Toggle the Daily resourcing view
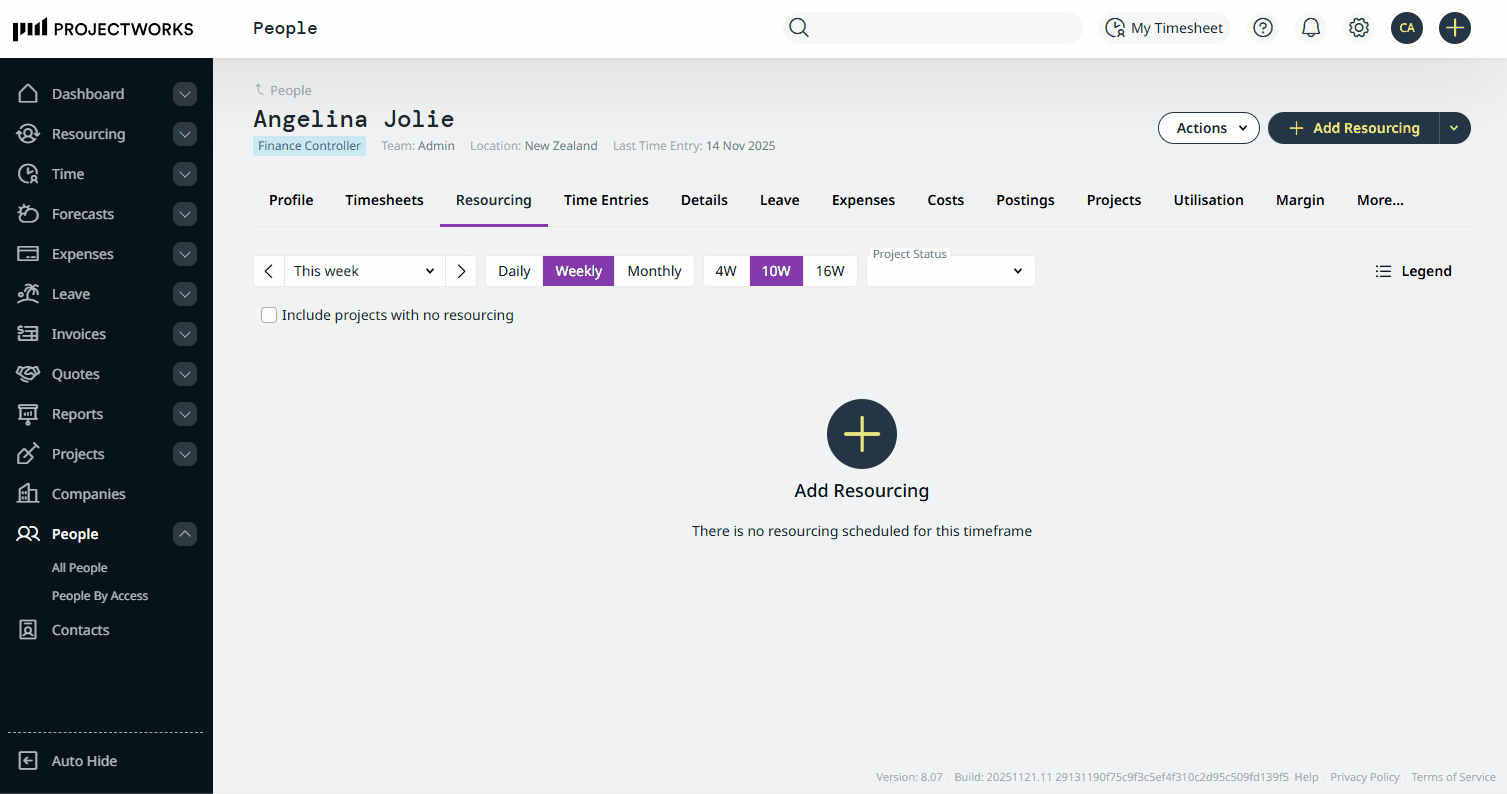This screenshot has width=1507, height=794. 514,270
